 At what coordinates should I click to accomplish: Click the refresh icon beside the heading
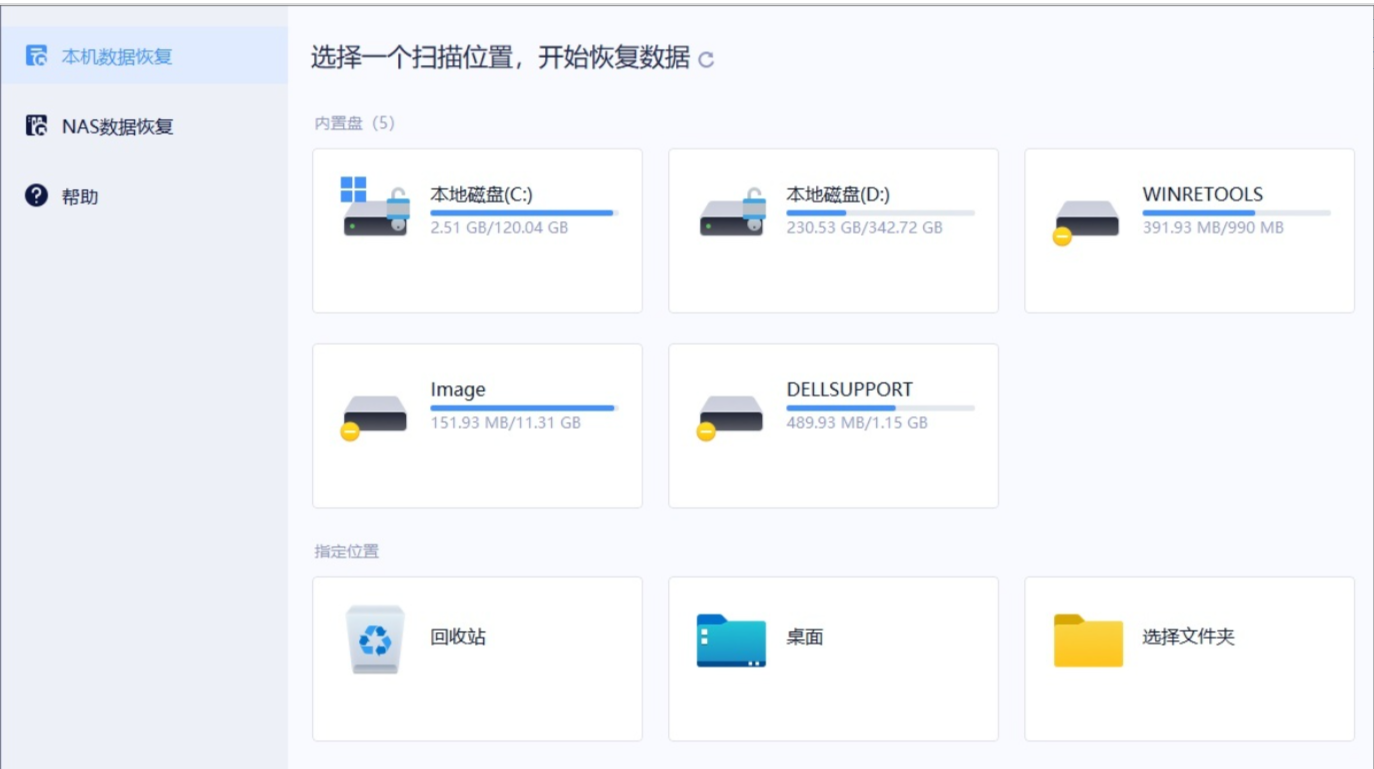click(706, 60)
